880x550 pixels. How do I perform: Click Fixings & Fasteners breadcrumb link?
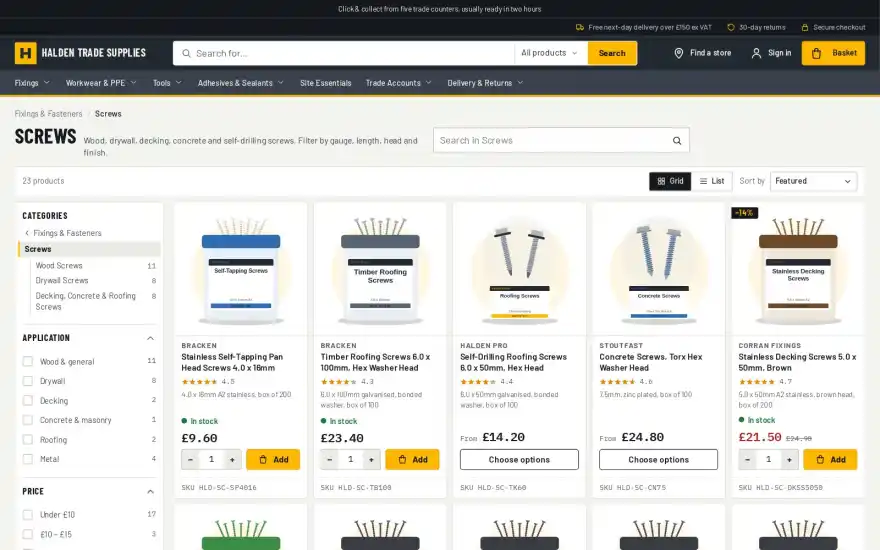pos(48,114)
